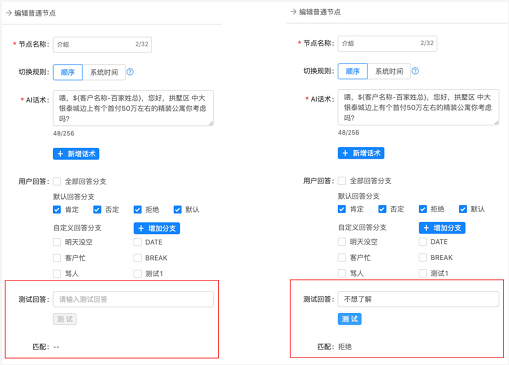
Task: Click the 测试回答 field containing 不想了解
Action: click(418, 299)
